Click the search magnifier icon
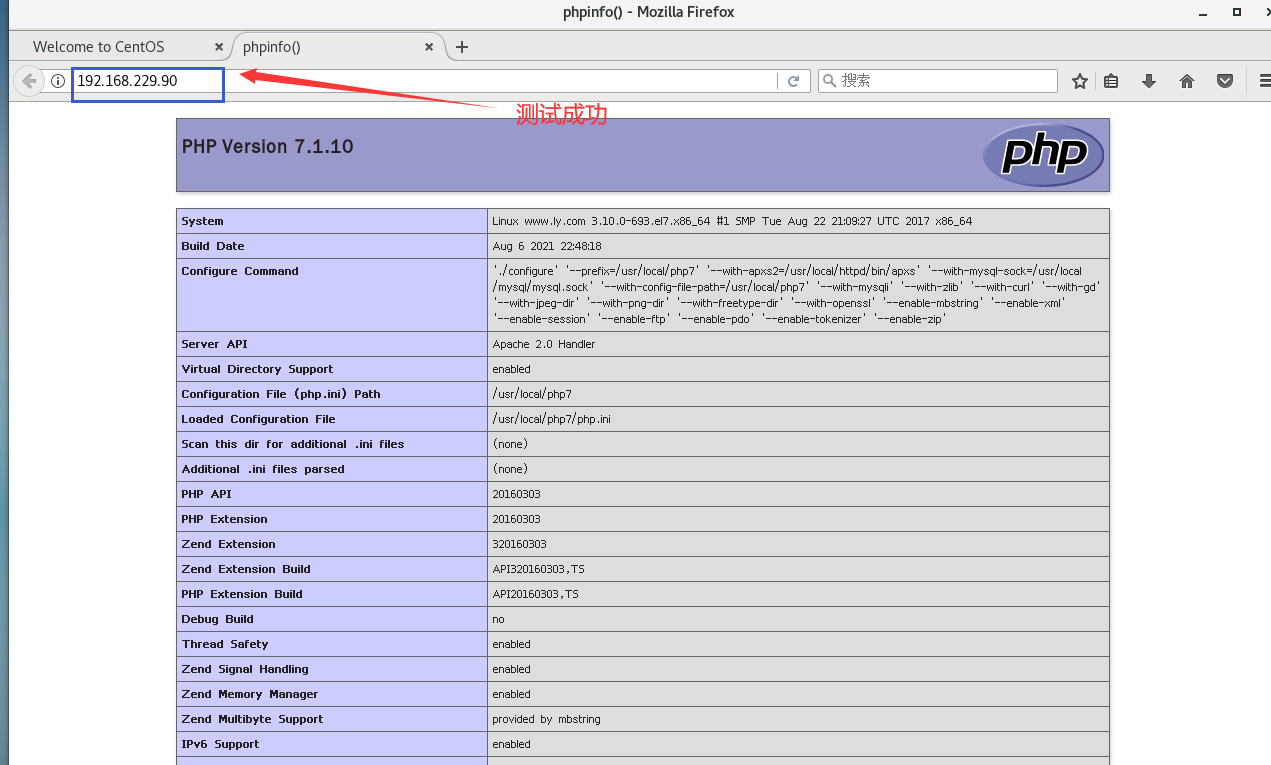This screenshot has width=1271, height=765. tap(830, 81)
